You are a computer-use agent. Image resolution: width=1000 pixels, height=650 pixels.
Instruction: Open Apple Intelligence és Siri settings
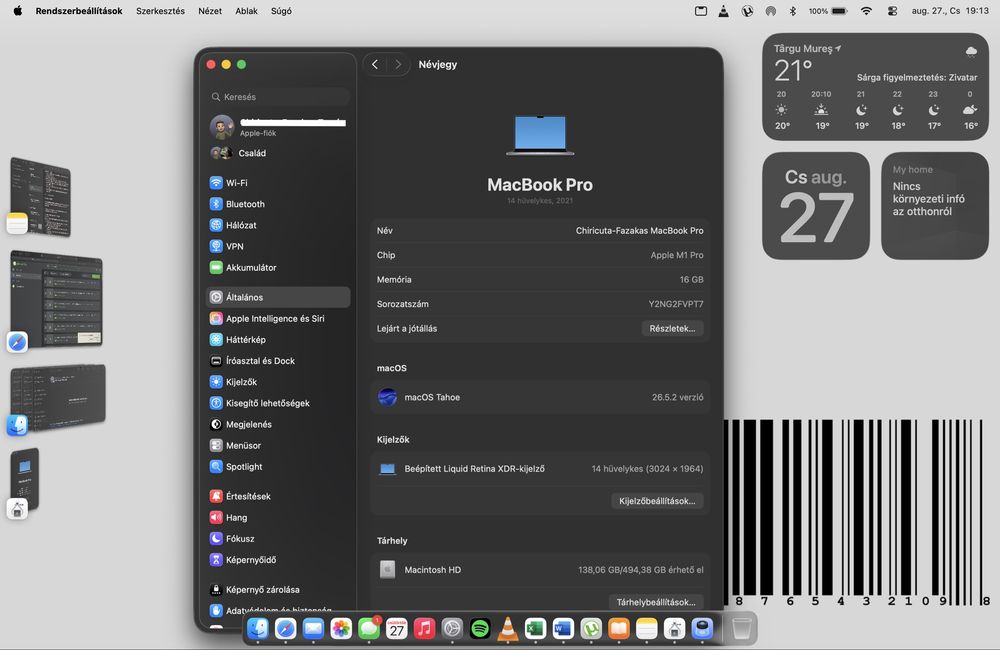point(278,318)
